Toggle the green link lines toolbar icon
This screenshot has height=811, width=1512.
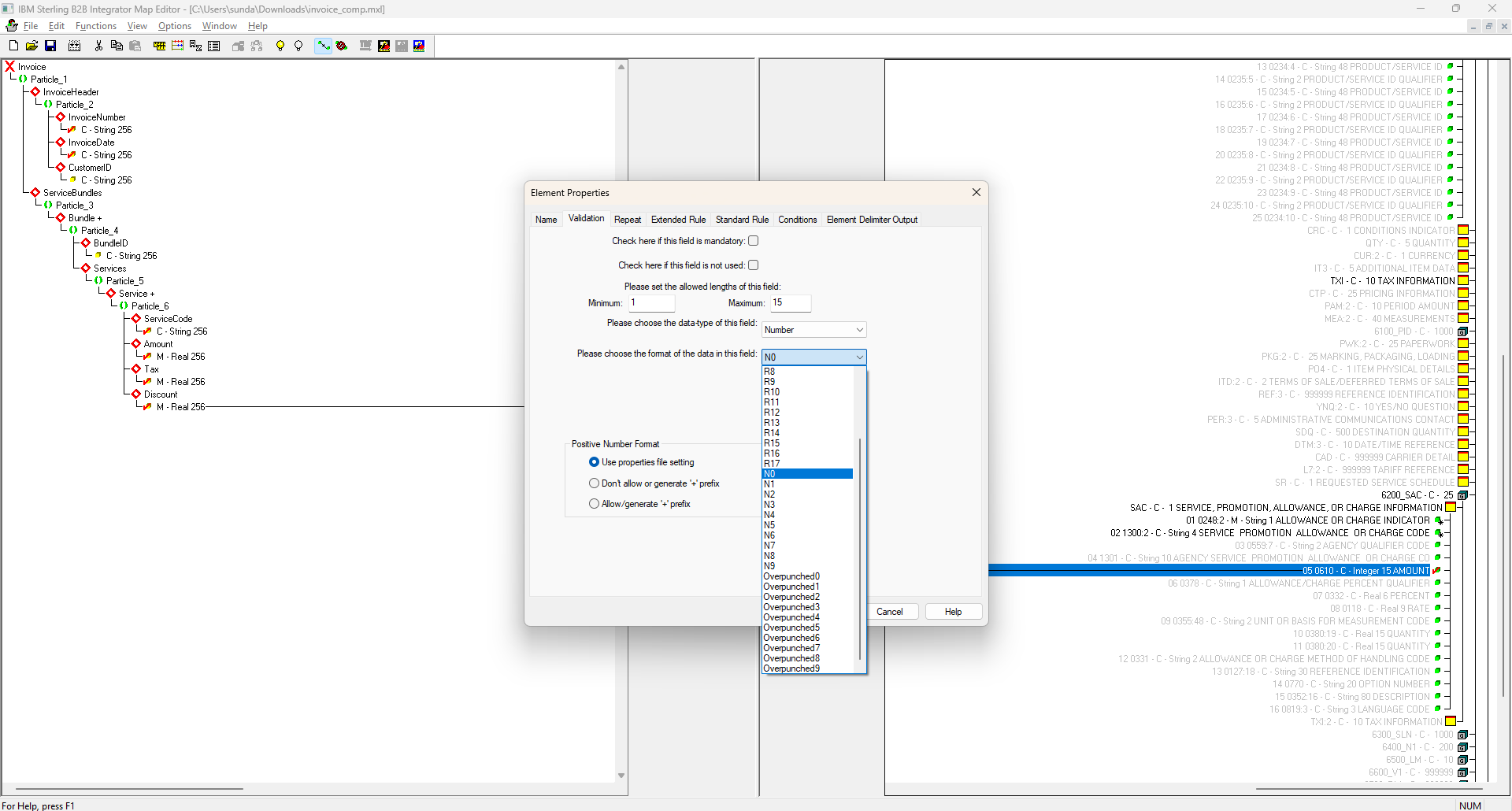point(323,46)
